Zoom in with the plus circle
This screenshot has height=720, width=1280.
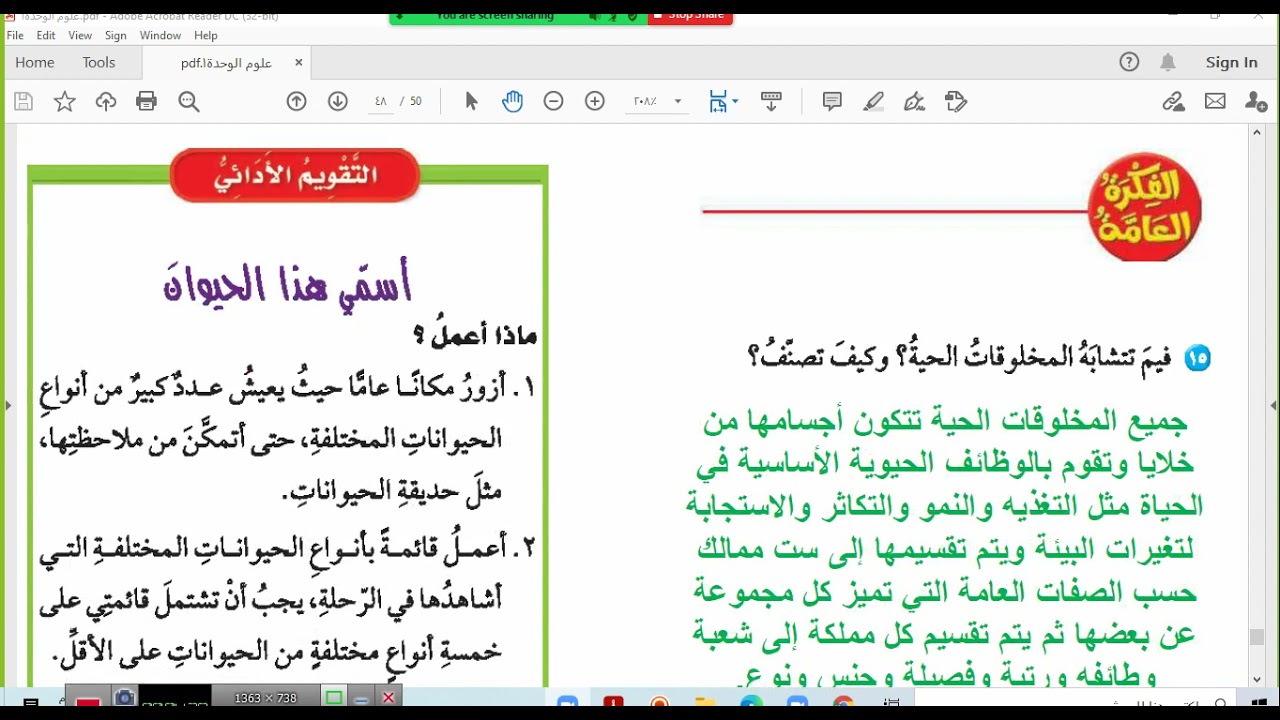coord(595,101)
